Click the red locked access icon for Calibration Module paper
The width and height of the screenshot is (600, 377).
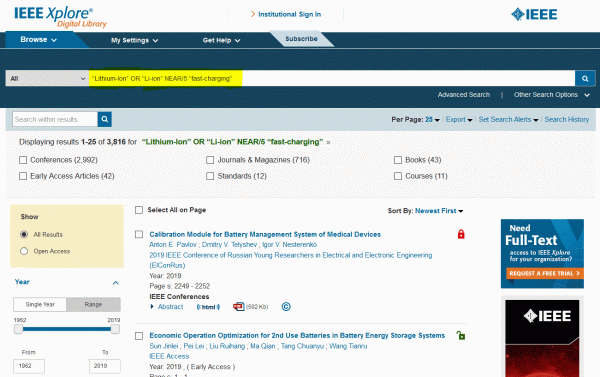[461, 234]
